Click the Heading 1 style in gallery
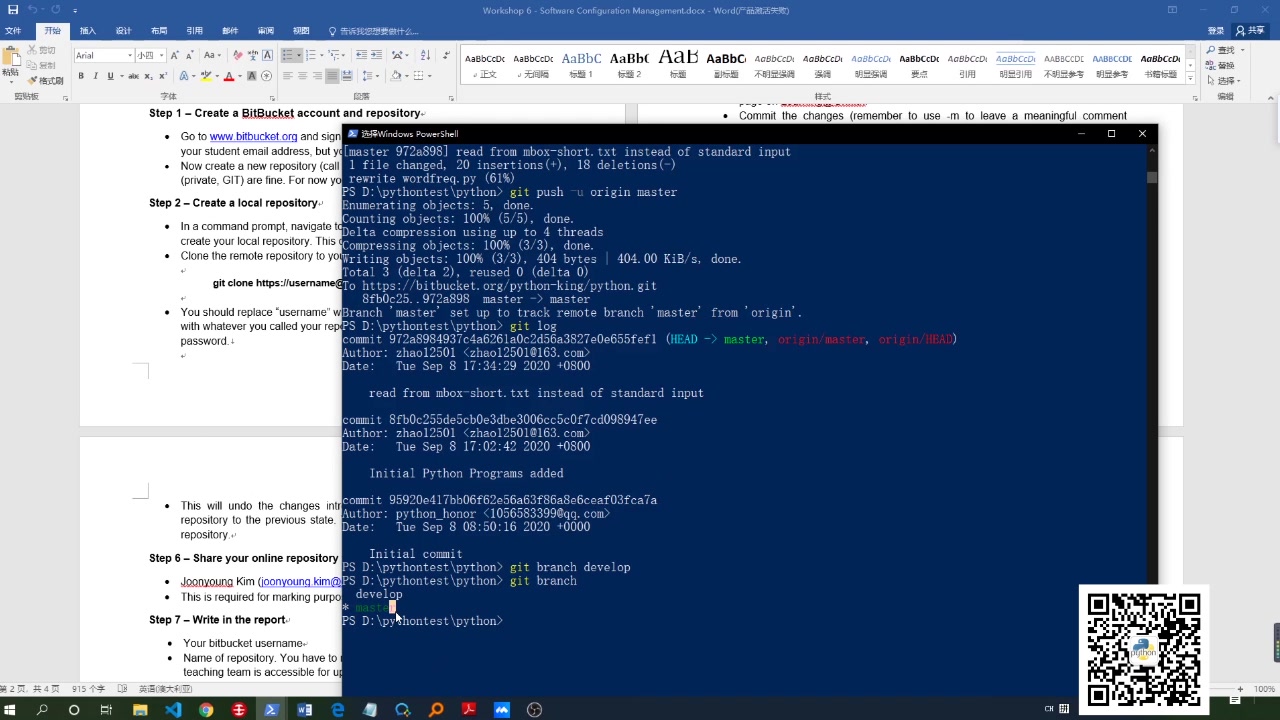Viewport: 1280px width, 720px height. click(x=581, y=65)
